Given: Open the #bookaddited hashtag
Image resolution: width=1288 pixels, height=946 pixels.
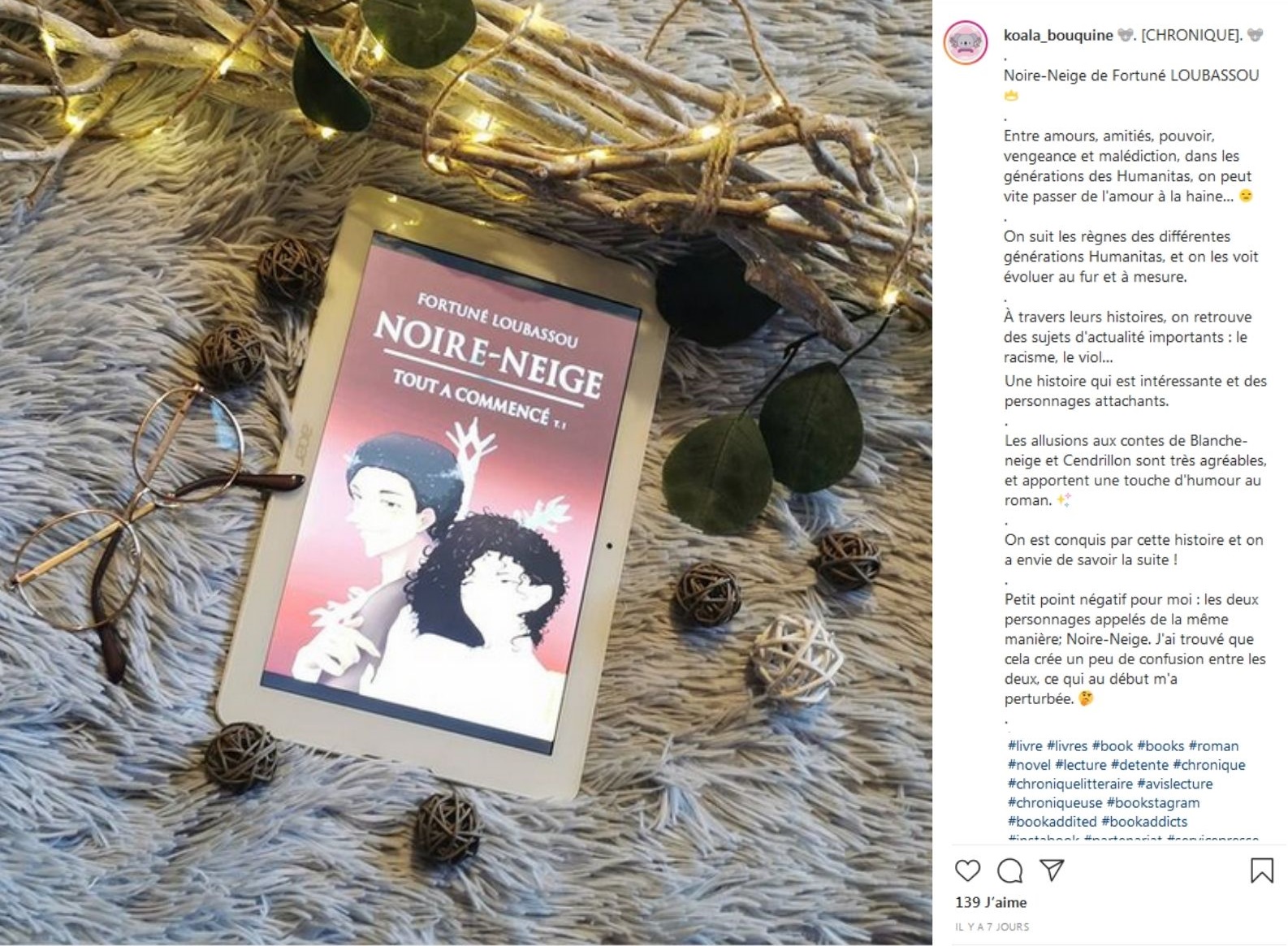Looking at the screenshot, I should pyautogui.click(x=1052, y=821).
